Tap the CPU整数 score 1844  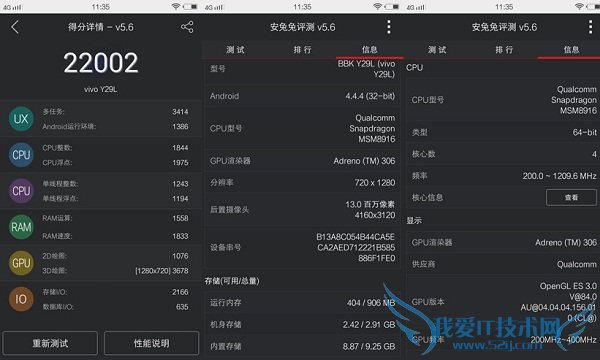pyautogui.click(x=180, y=148)
